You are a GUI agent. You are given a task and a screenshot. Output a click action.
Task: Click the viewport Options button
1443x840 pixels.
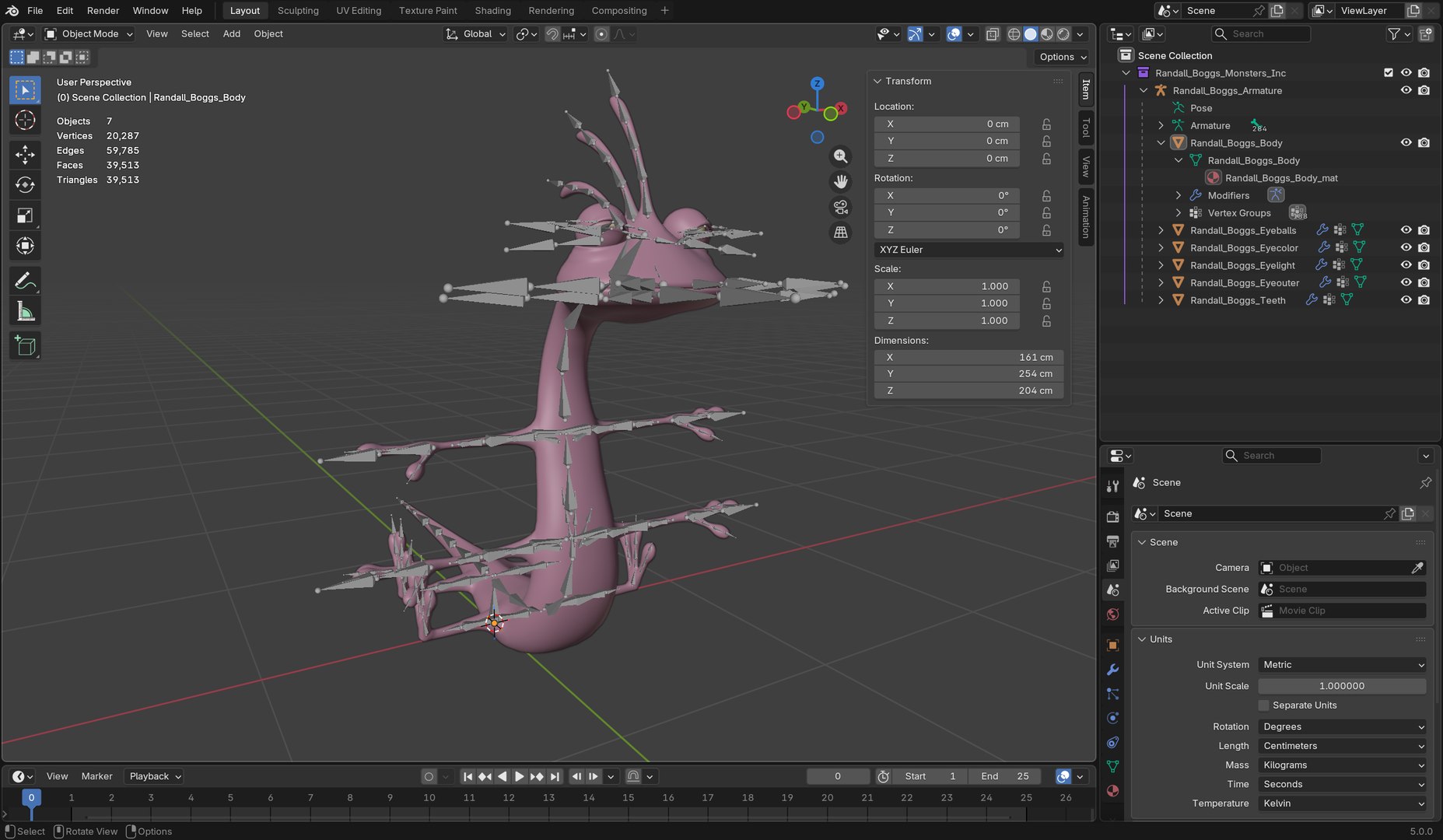pos(1063,57)
